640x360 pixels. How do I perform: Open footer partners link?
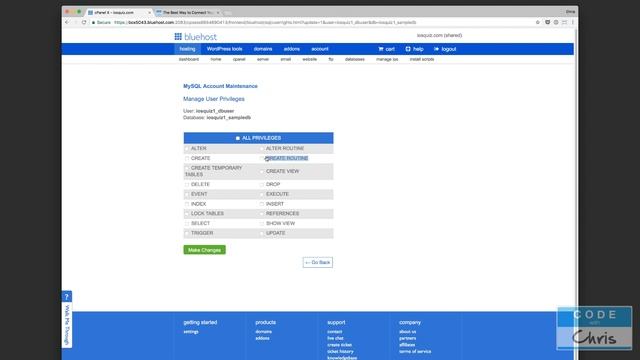pos(408,338)
